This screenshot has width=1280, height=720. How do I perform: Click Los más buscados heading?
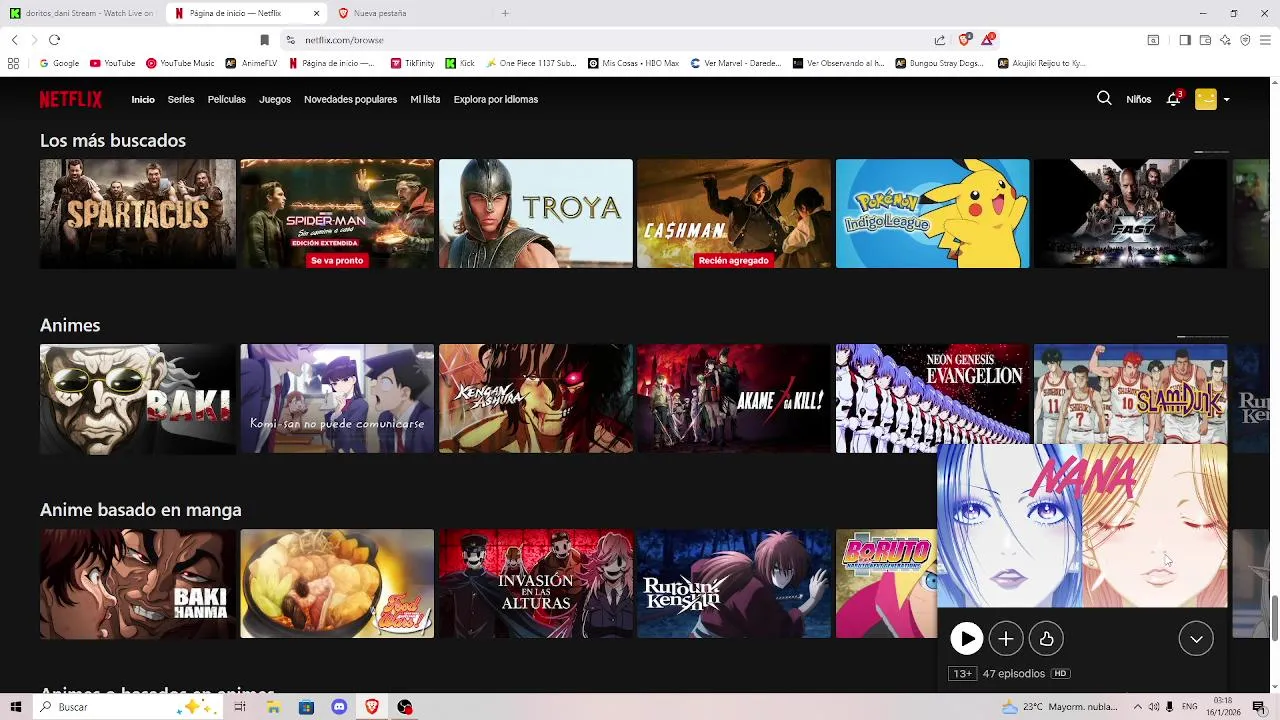pos(113,141)
